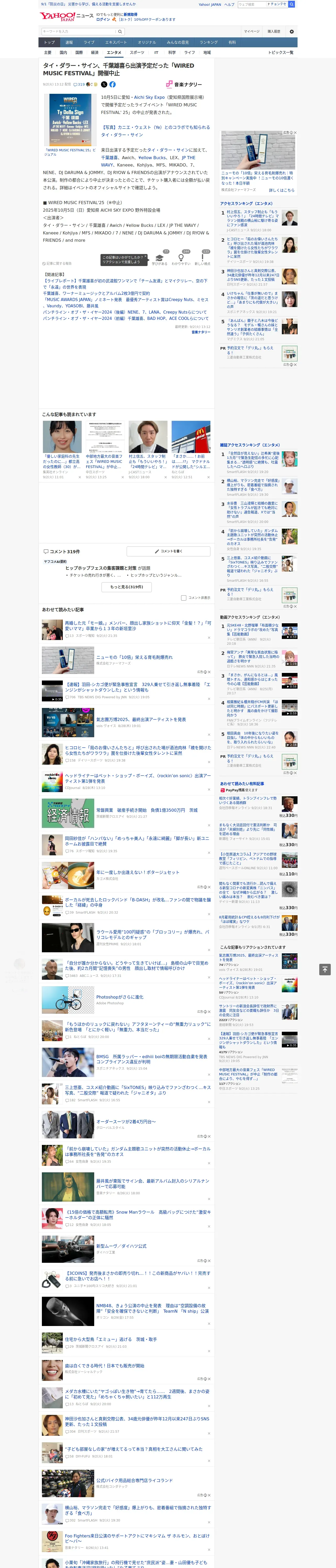Open the 購入履歴 link
The height and width of the screenshot is (1568, 336).
pos(274,31)
